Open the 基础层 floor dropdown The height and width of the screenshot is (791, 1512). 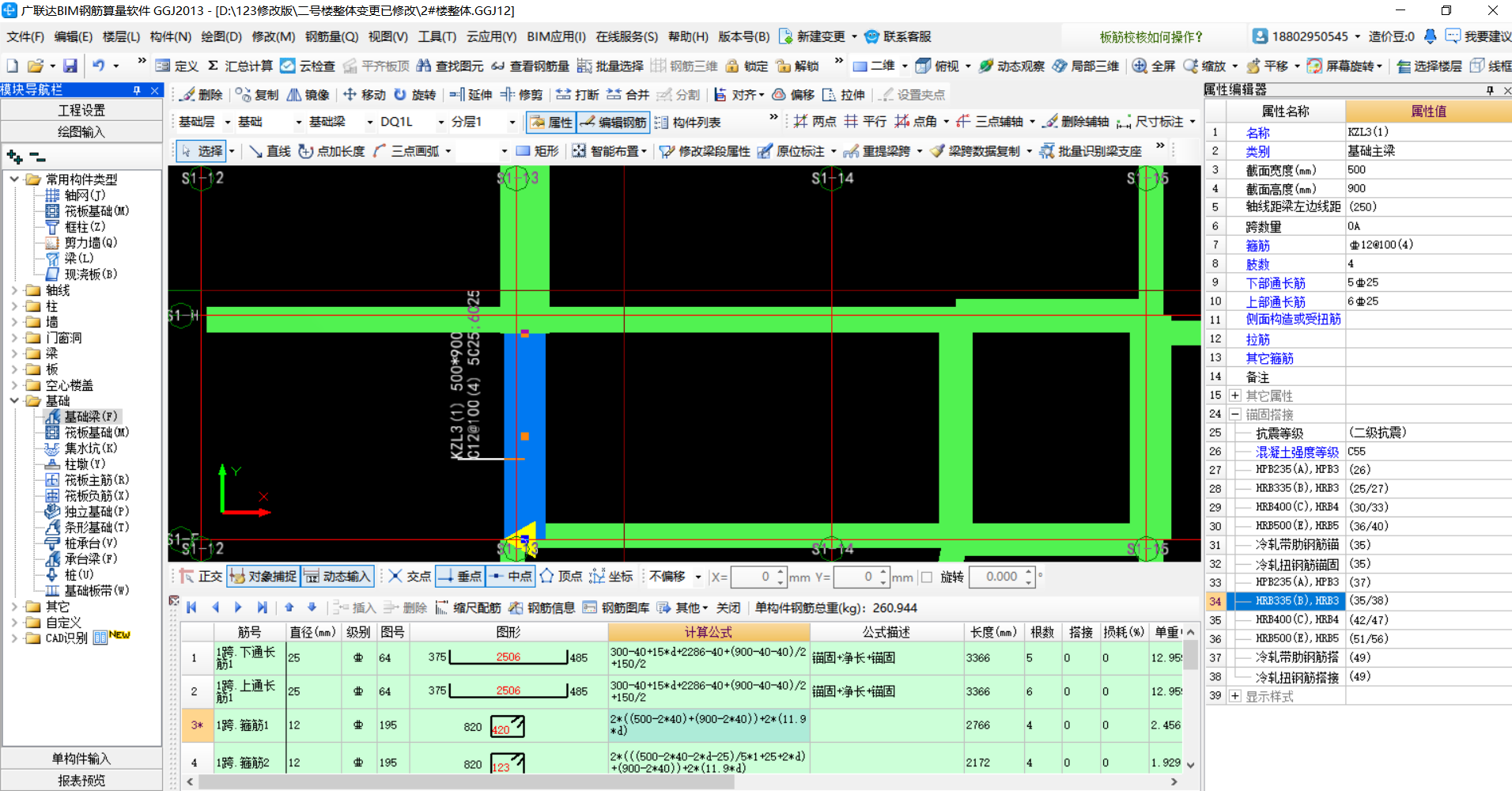click(x=228, y=122)
